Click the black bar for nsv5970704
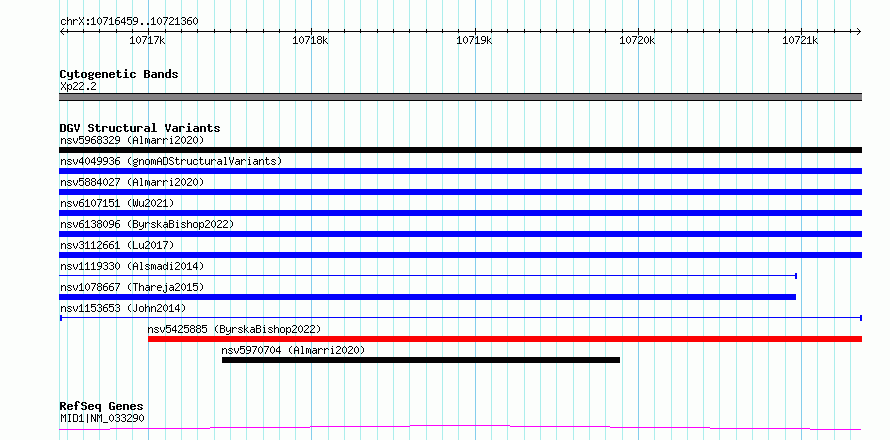This screenshot has height=440, width=890. click(x=421, y=360)
